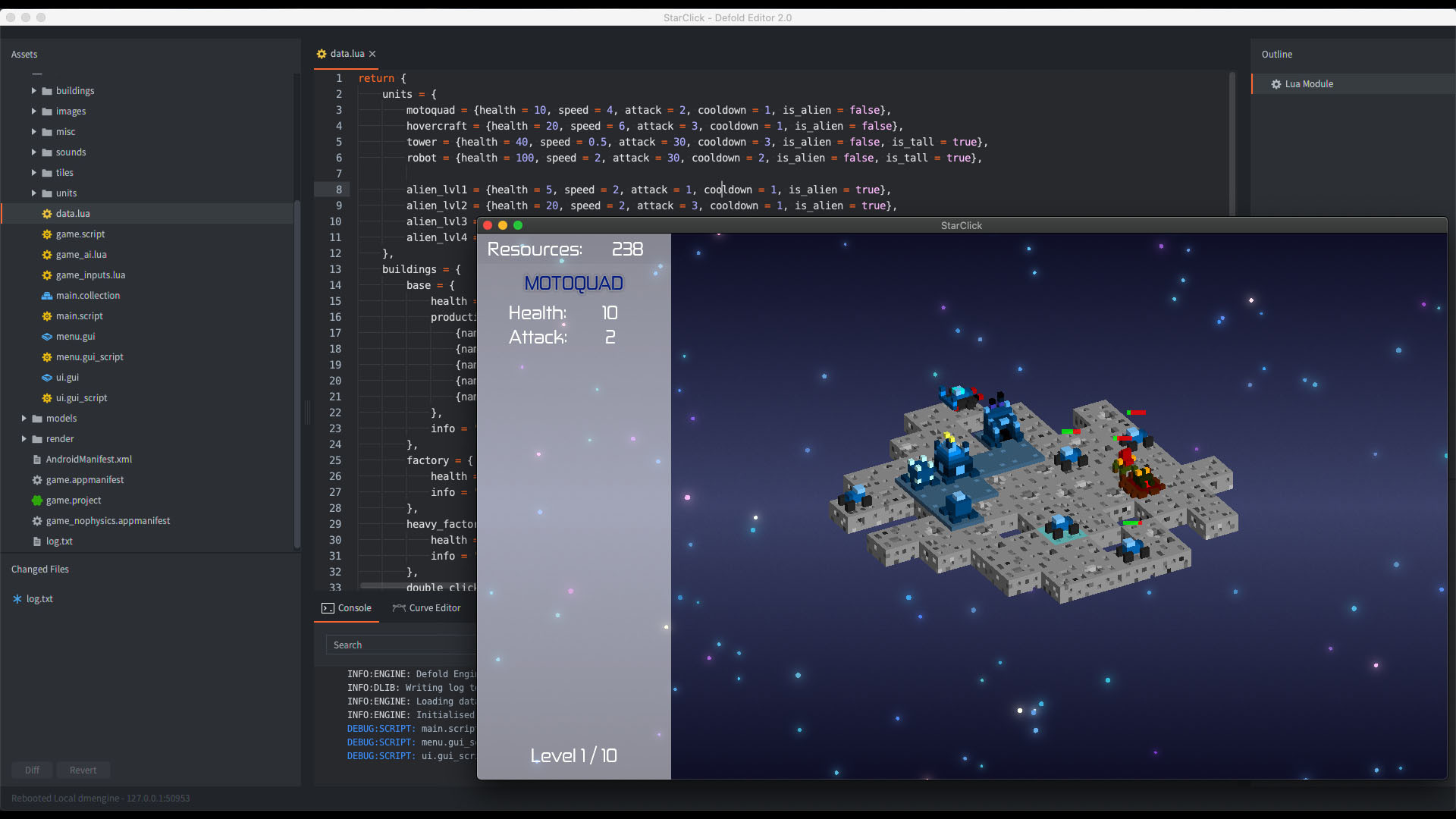Click the GUI layers icon beside menu.gui
Viewport: 1456px width, 819px height.
pyautogui.click(x=46, y=337)
